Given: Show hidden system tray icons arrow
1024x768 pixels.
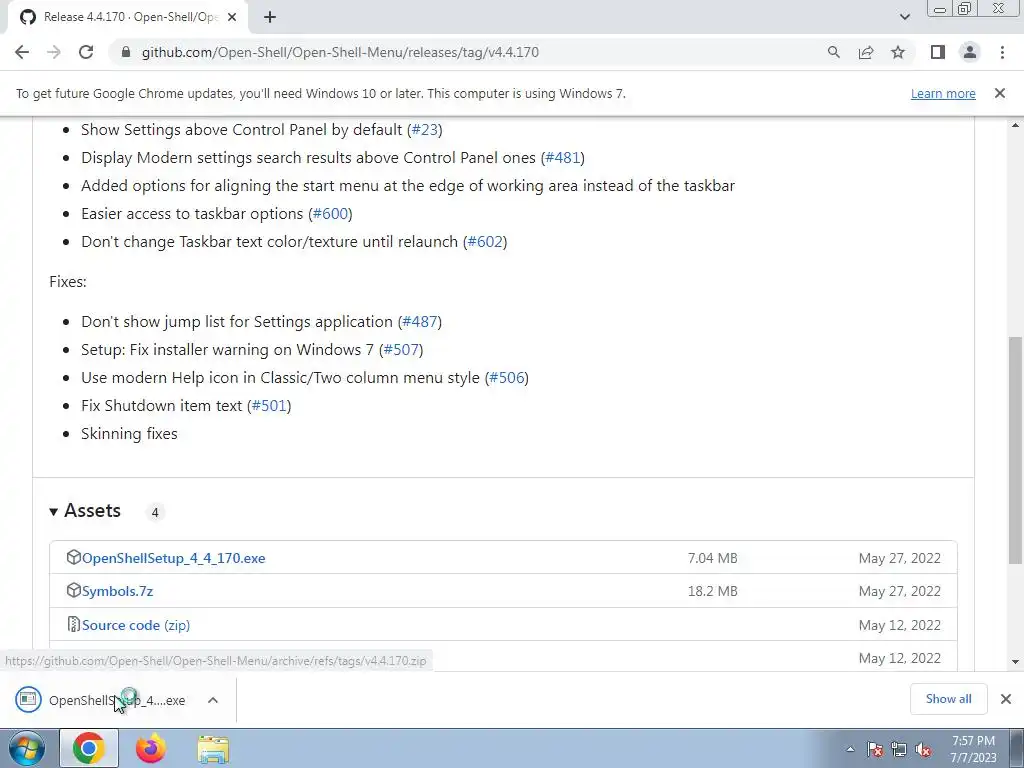Looking at the screenshot, I should click(850, 750).
